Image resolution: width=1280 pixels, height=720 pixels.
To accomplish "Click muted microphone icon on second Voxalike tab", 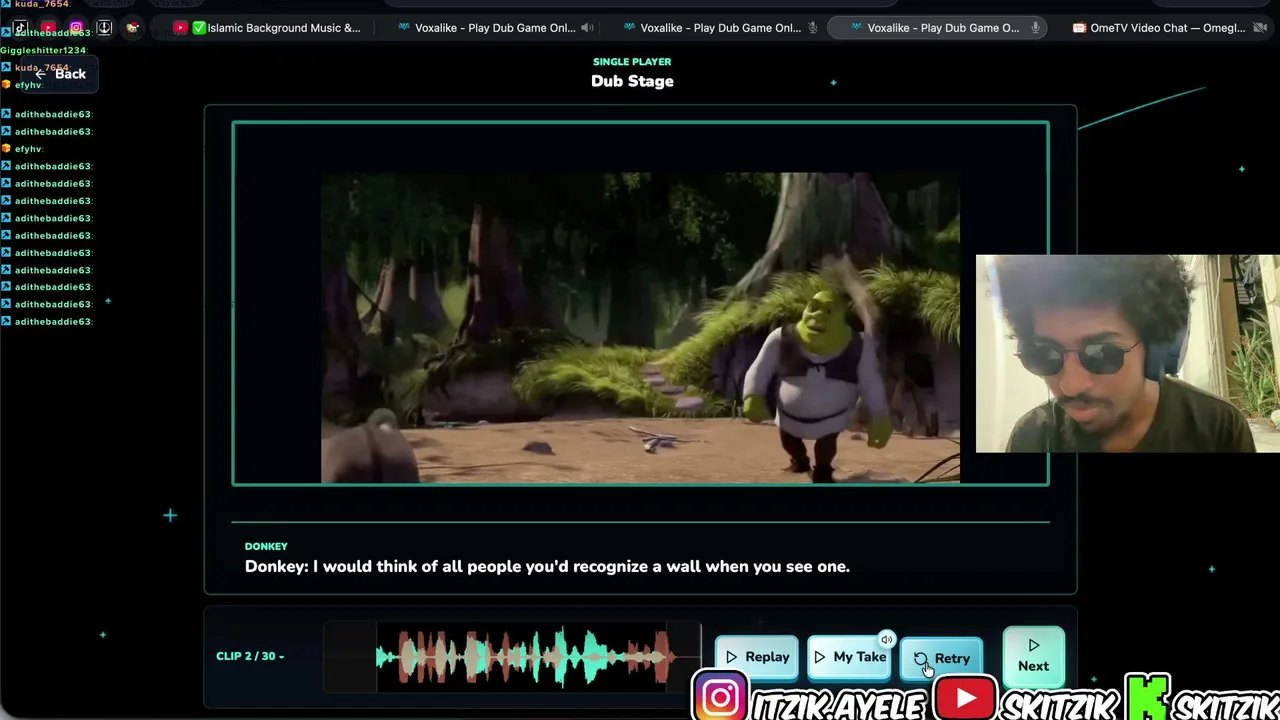I will pyautogui.click(x=813, y=28).
